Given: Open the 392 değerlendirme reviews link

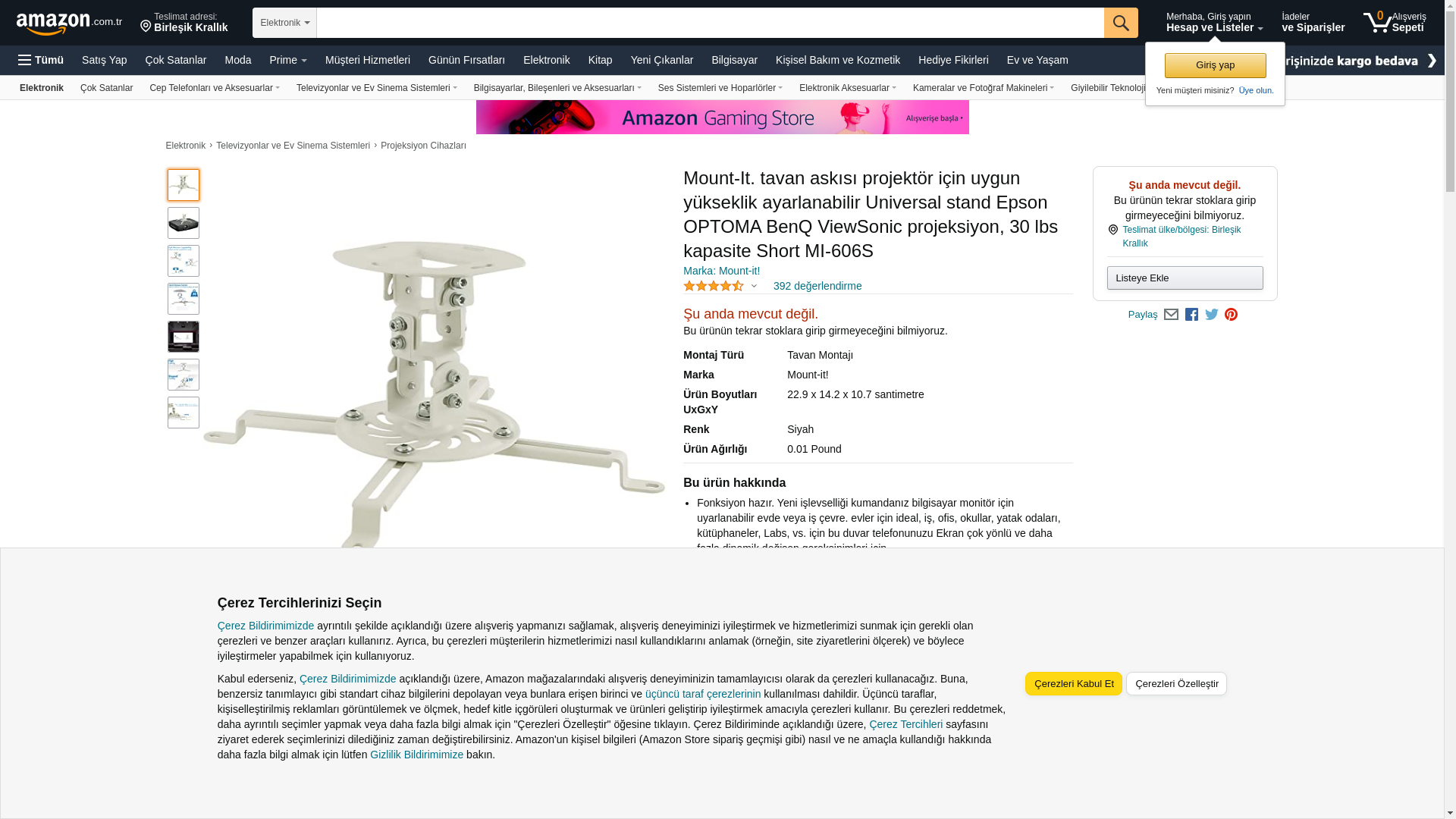Looking at the screenshot, I should tap(817, 286).
